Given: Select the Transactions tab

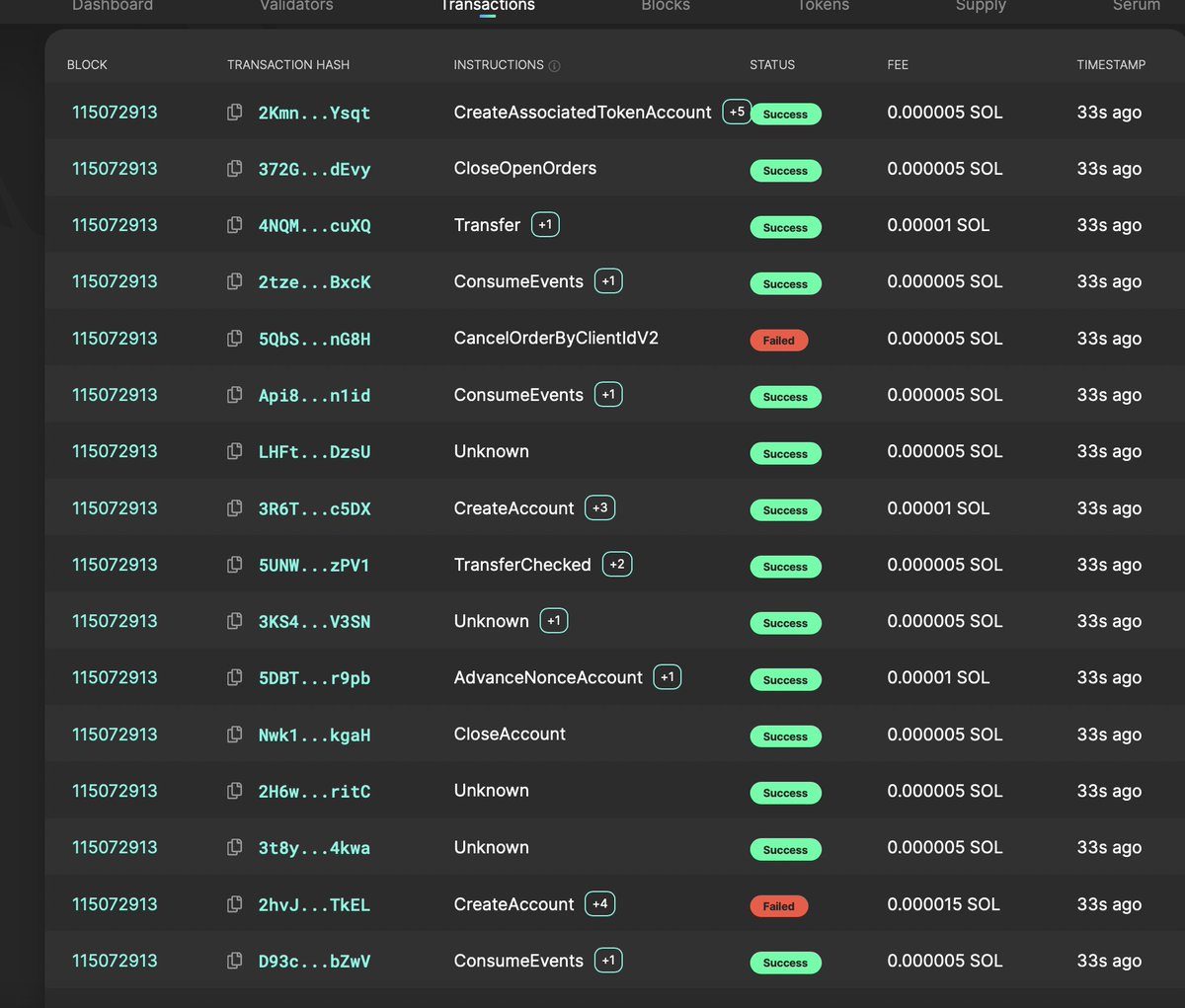Looking at the screenshot, I should tap(488, 6).
